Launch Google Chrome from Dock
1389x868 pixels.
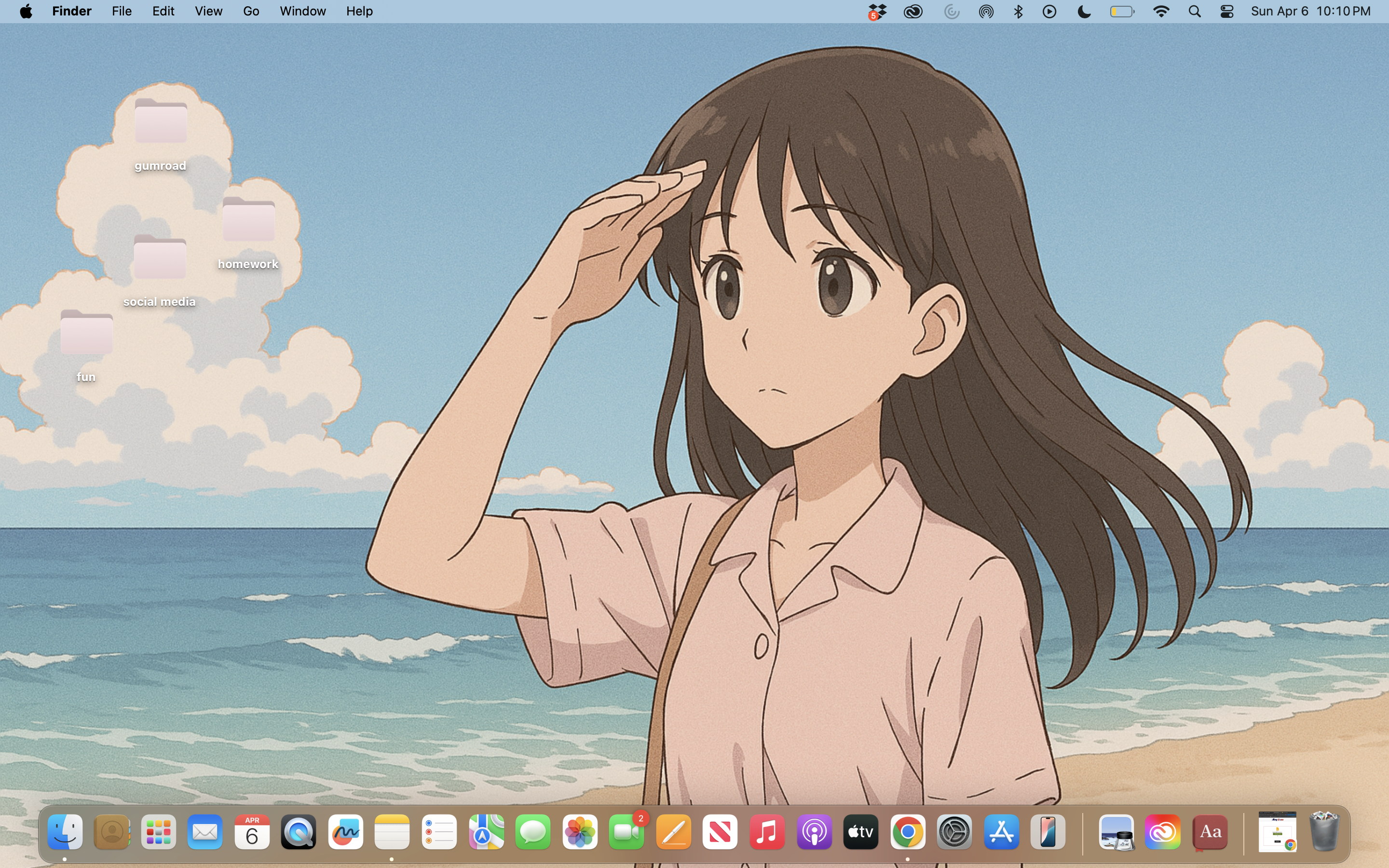pos(908,832)
